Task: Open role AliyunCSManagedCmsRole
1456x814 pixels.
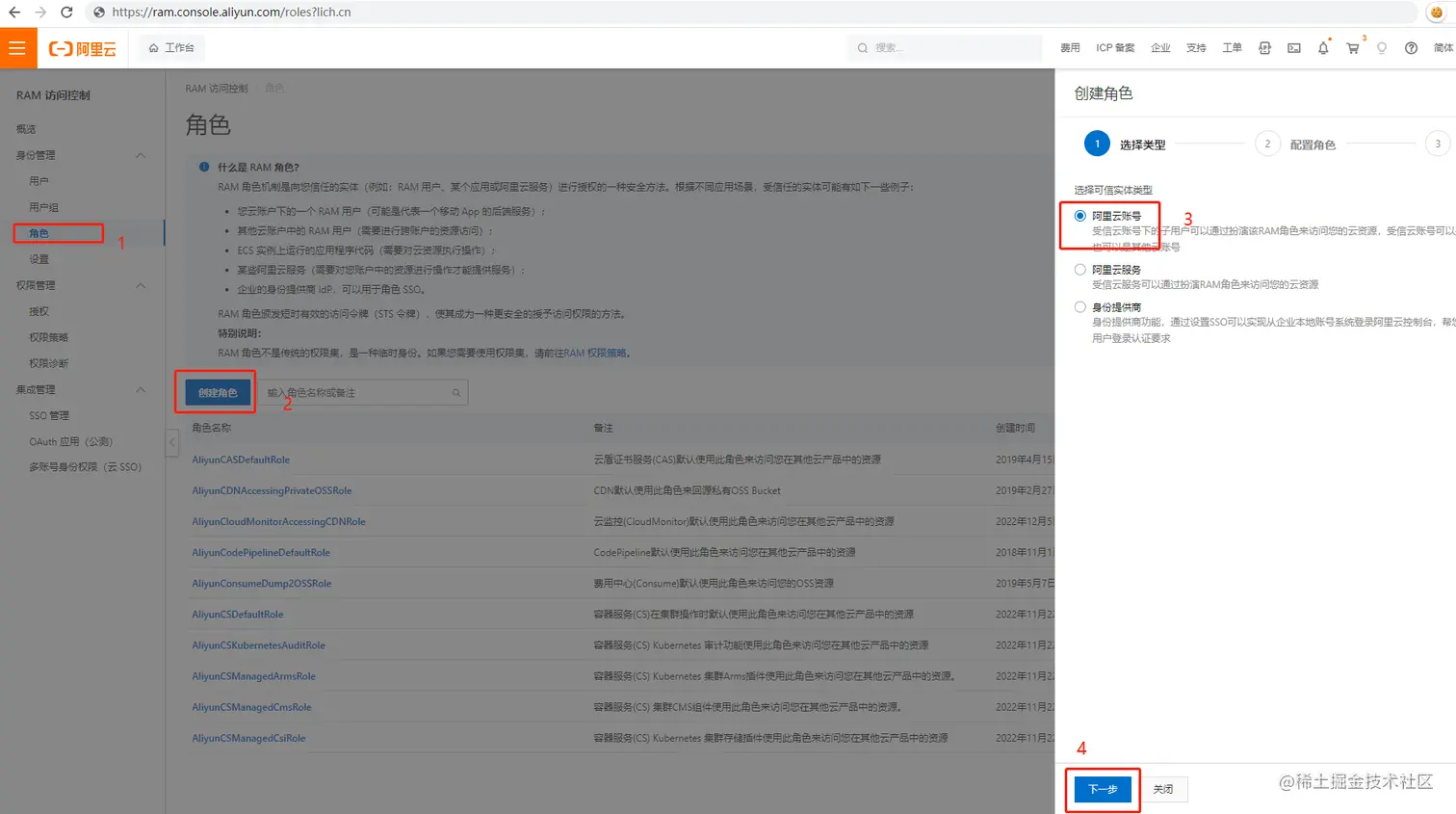Action: 251,707
